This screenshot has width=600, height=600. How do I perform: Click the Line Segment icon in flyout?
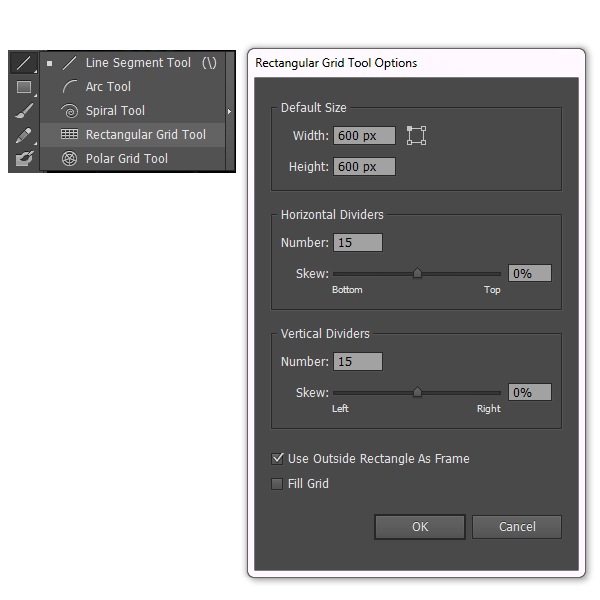pos(70,63)
